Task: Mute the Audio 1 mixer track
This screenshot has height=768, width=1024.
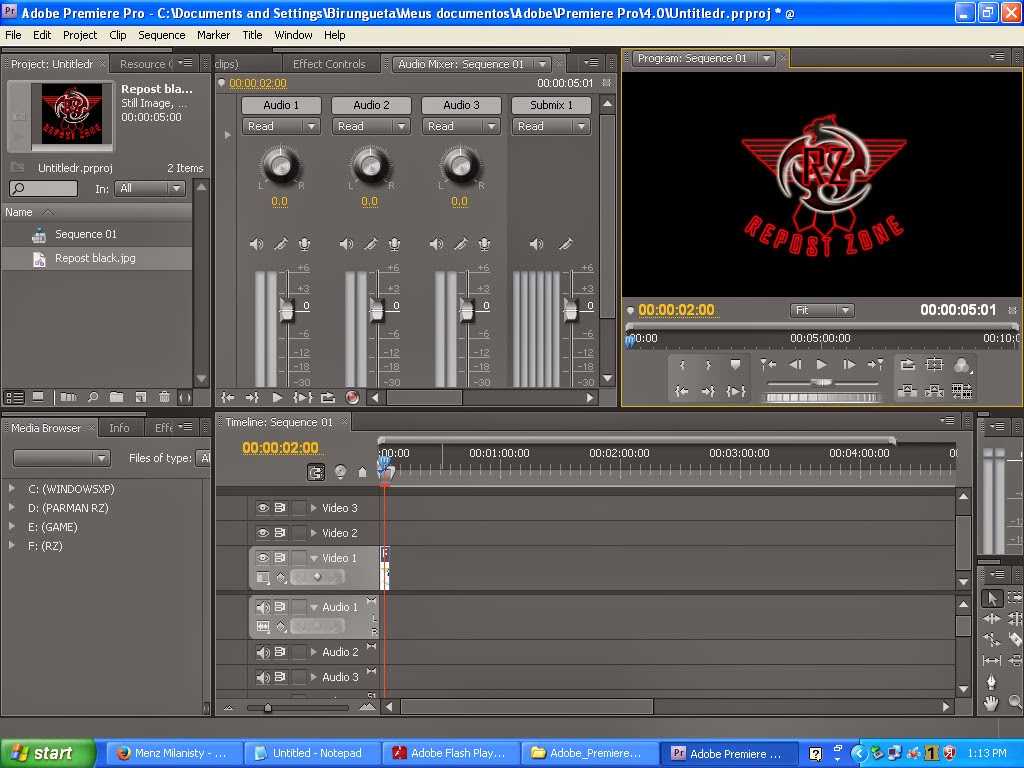Action: point(256,244)
